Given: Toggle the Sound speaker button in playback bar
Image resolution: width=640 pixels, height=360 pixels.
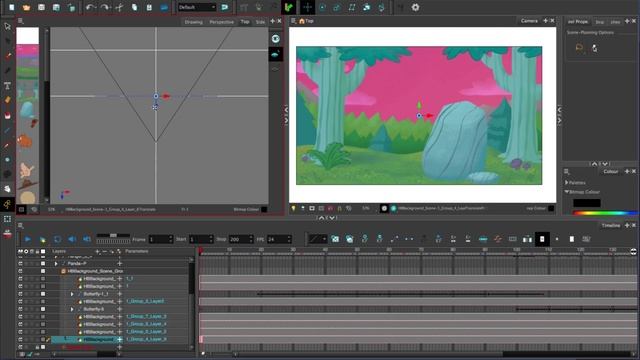Looking at the screenshot, I should tap(72, 239).
